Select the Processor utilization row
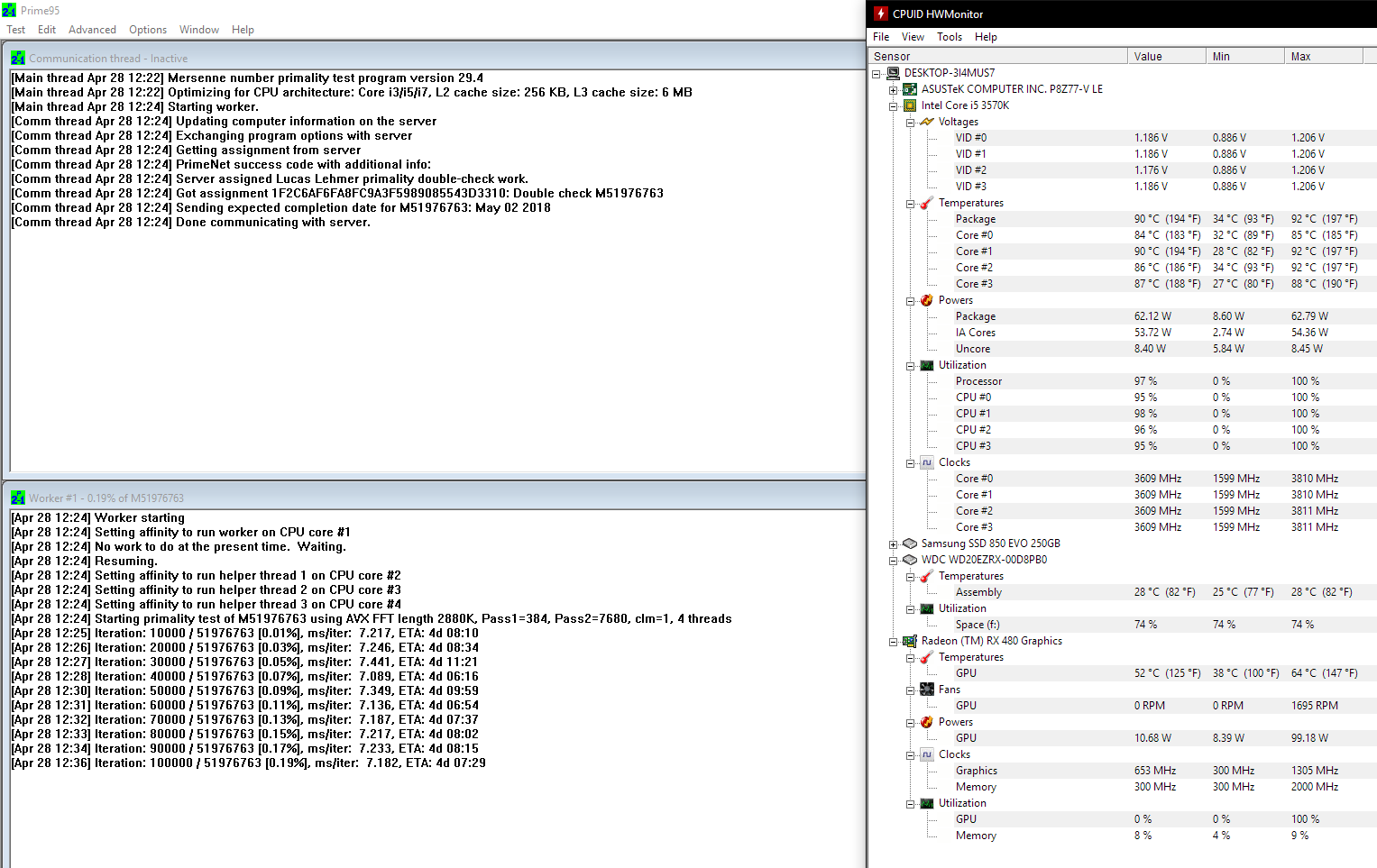Viewport: 1377px width, 868px height. coord(1164,381)
